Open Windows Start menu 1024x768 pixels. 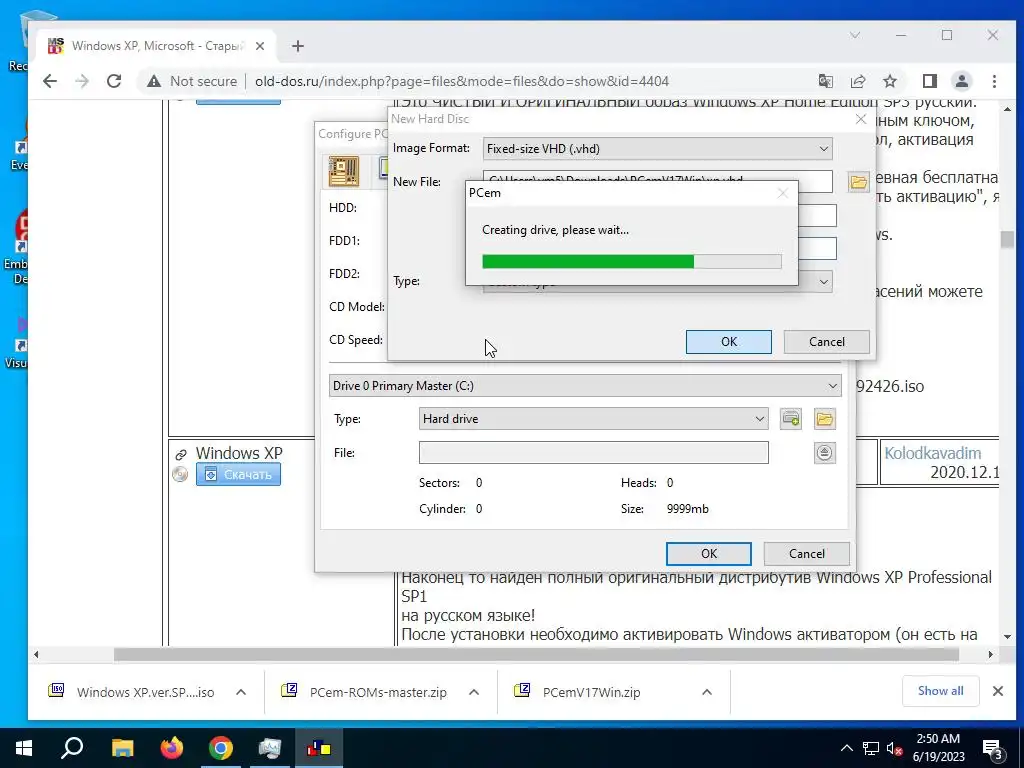click(24, 748)
